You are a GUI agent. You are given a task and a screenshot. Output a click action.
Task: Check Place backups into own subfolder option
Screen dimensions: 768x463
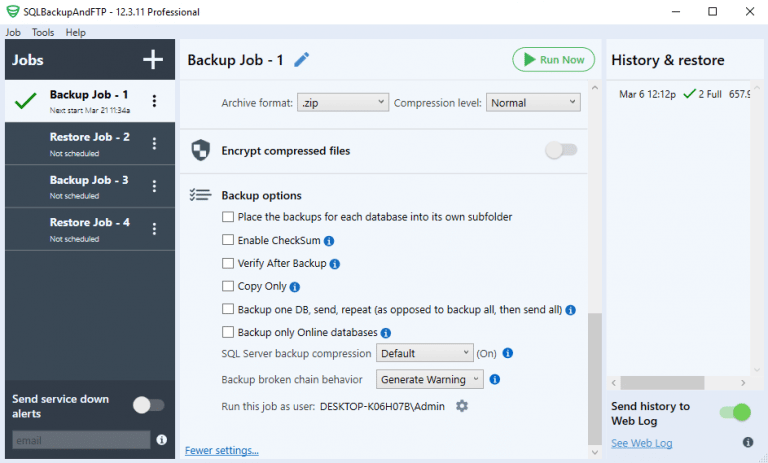(x=228, y=217)
